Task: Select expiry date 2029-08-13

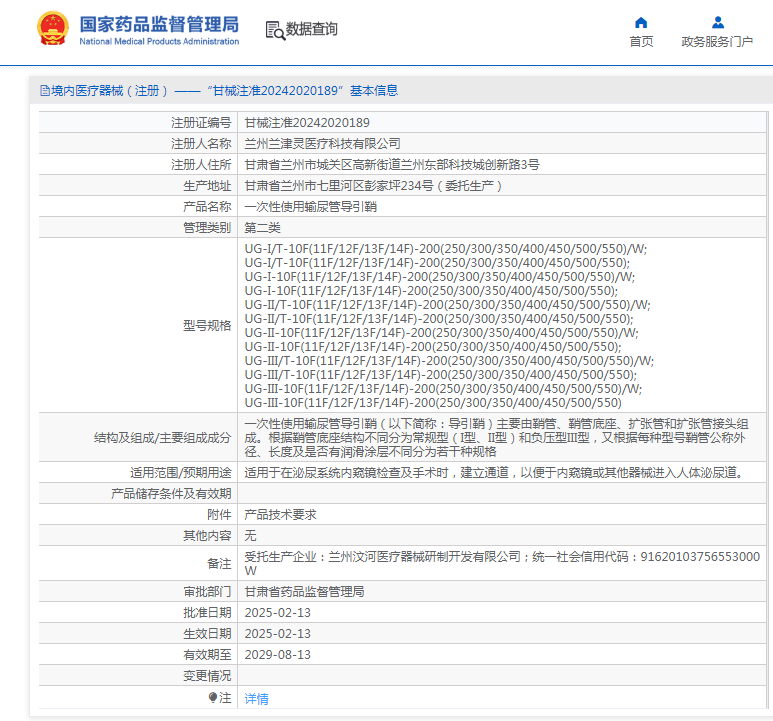Action: tap(278, 654)
